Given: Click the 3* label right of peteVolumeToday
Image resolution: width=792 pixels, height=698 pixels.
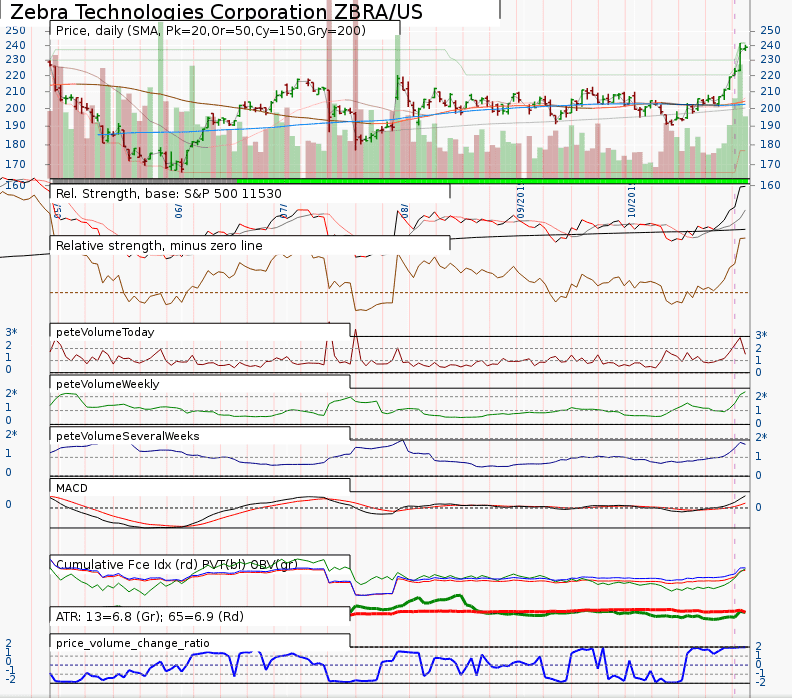Looking at the screenshot, I should (761, 335).
